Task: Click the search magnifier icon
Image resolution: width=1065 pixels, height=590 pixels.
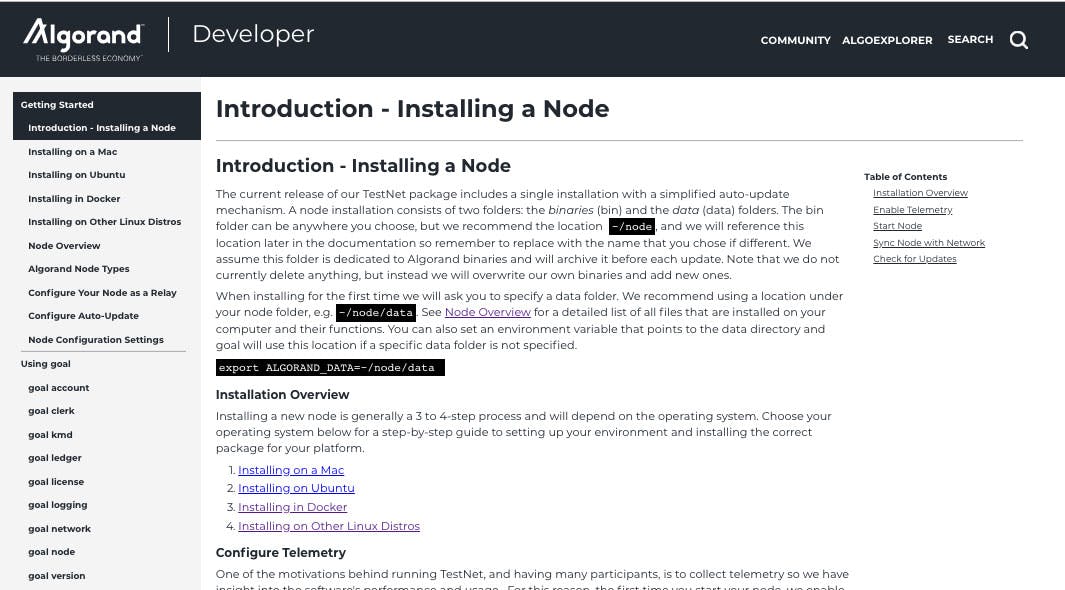Action: 1018,40
